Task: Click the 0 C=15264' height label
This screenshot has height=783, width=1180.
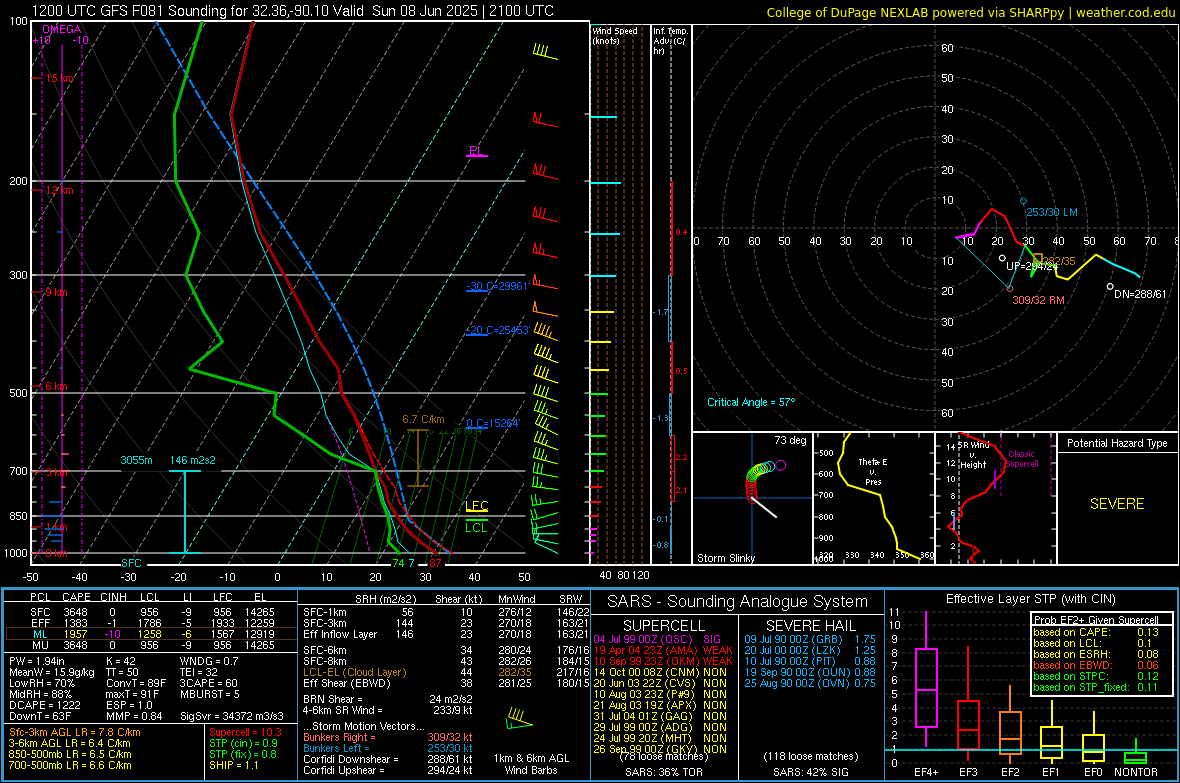Action: pyautogui.click(x=493, y=423)
